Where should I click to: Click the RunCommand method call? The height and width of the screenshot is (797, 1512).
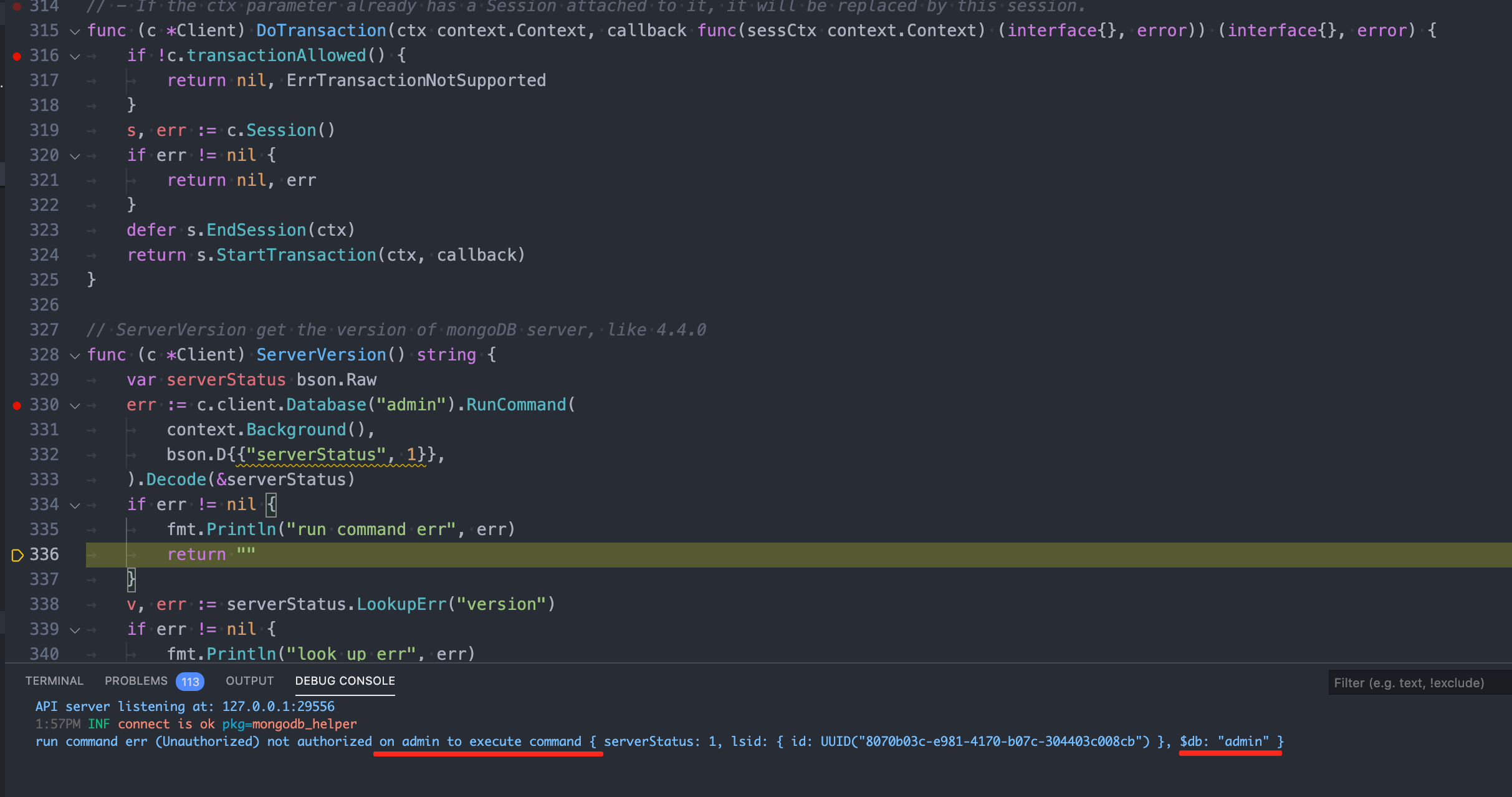516,405
